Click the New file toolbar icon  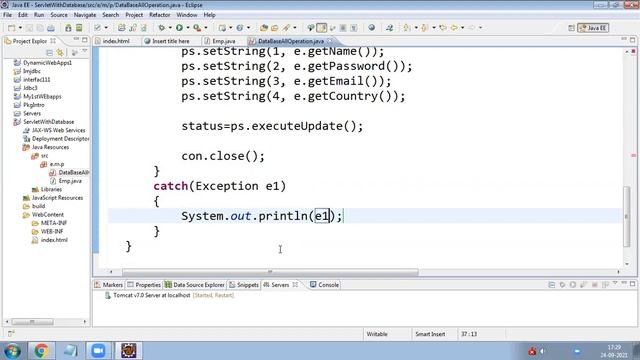[x=11, y=28]
